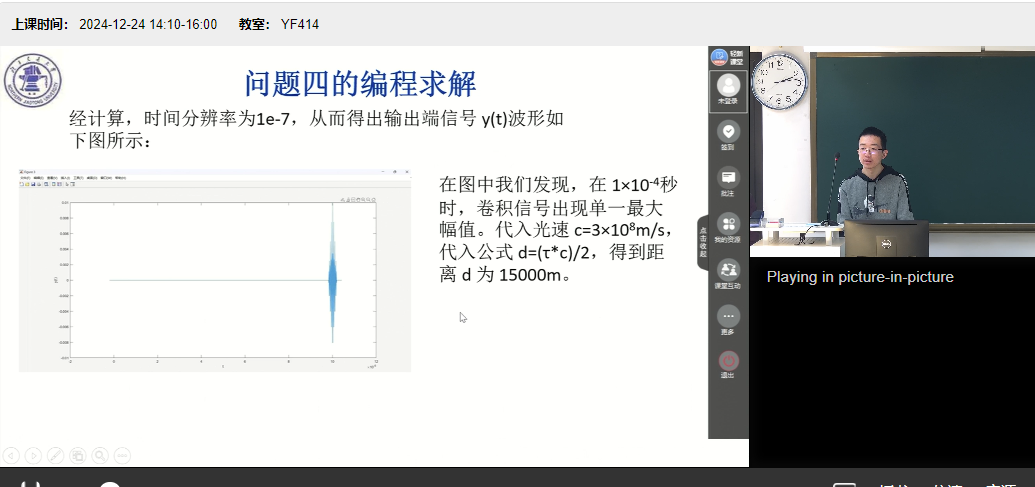The height and width of the screenshot is (487, 1035).
Task: Click the 轻新课堂 logo in sidebar
Action: (728, 56)
